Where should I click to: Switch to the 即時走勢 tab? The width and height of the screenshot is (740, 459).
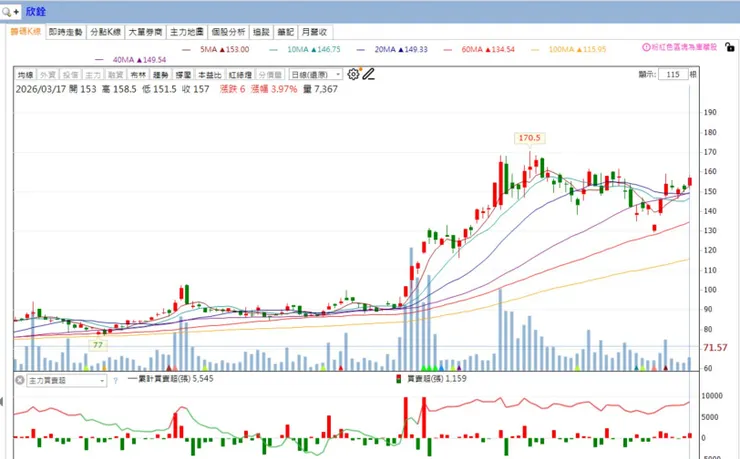click(66, 32)
